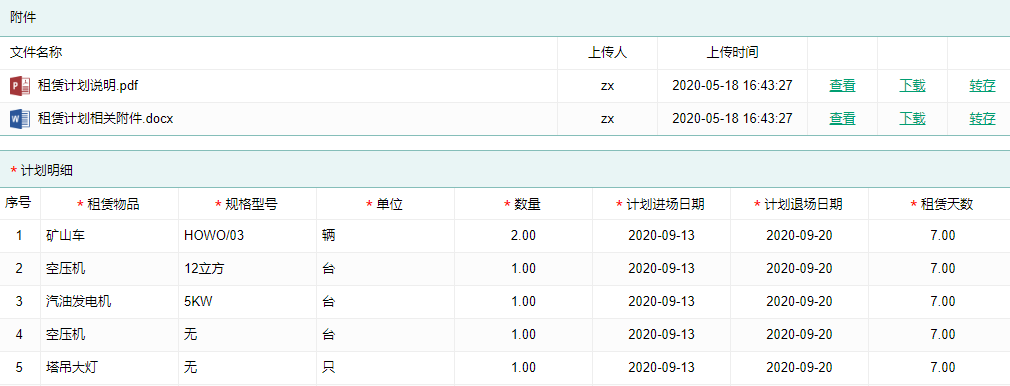The width and height of the screenshot is (1010, 386).
Task: Select the 塔吊大灯 item cell
Action: (x=110, y=367)
